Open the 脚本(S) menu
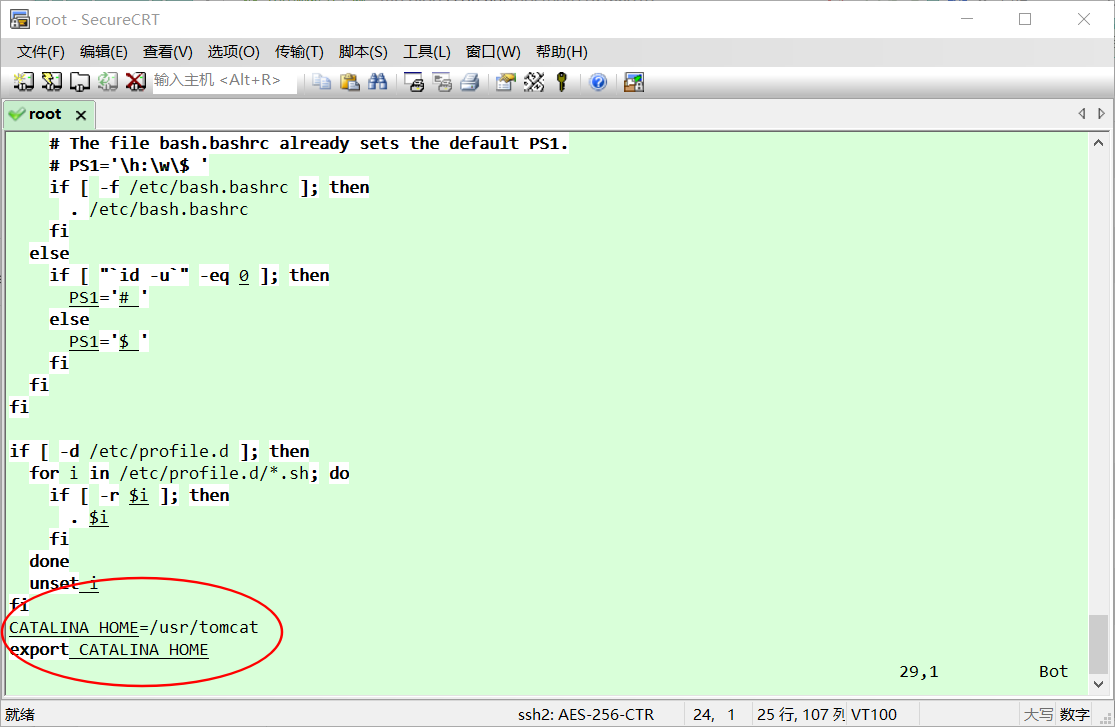 pyautogui.click(x=363, y=52)
